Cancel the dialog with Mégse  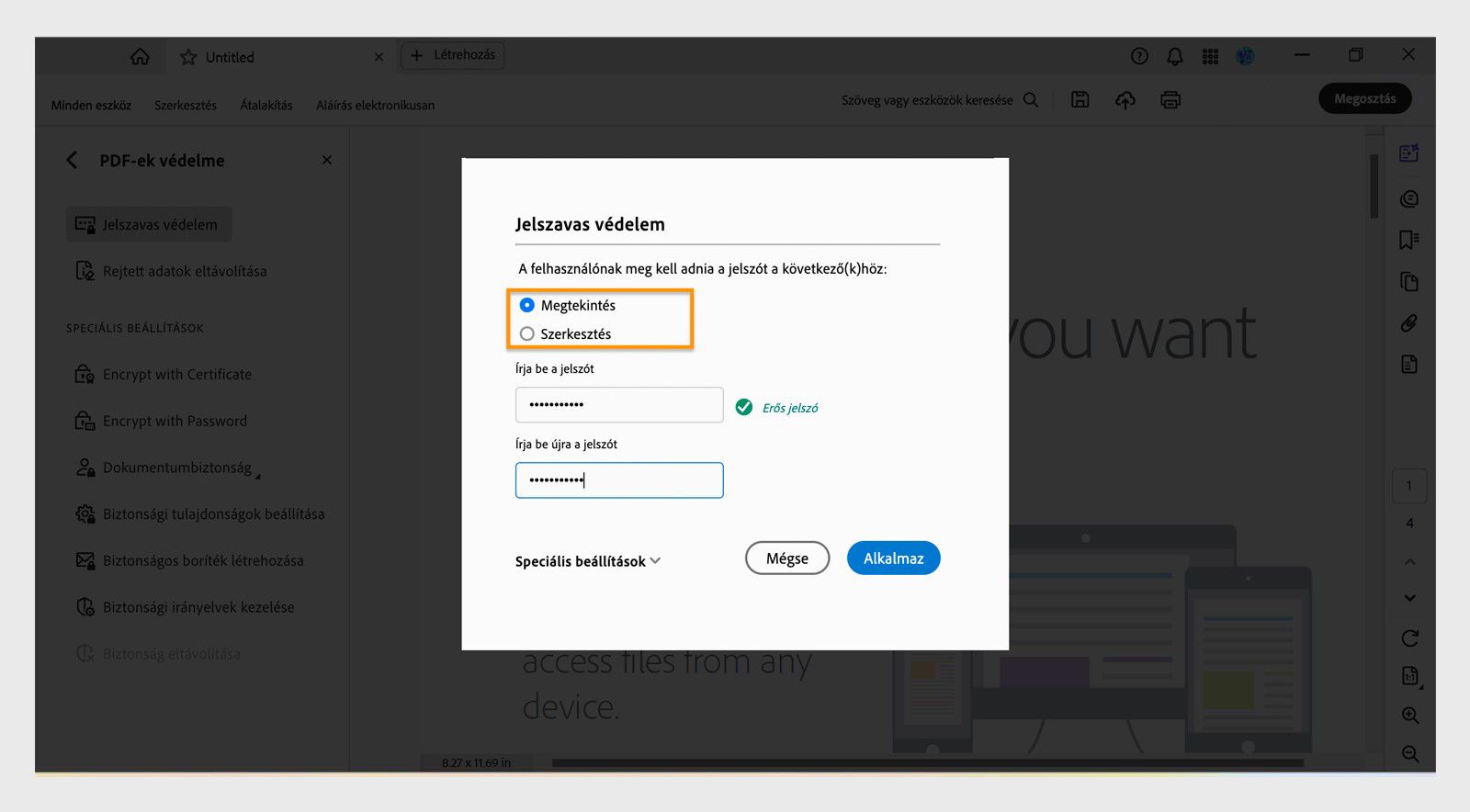787,558
